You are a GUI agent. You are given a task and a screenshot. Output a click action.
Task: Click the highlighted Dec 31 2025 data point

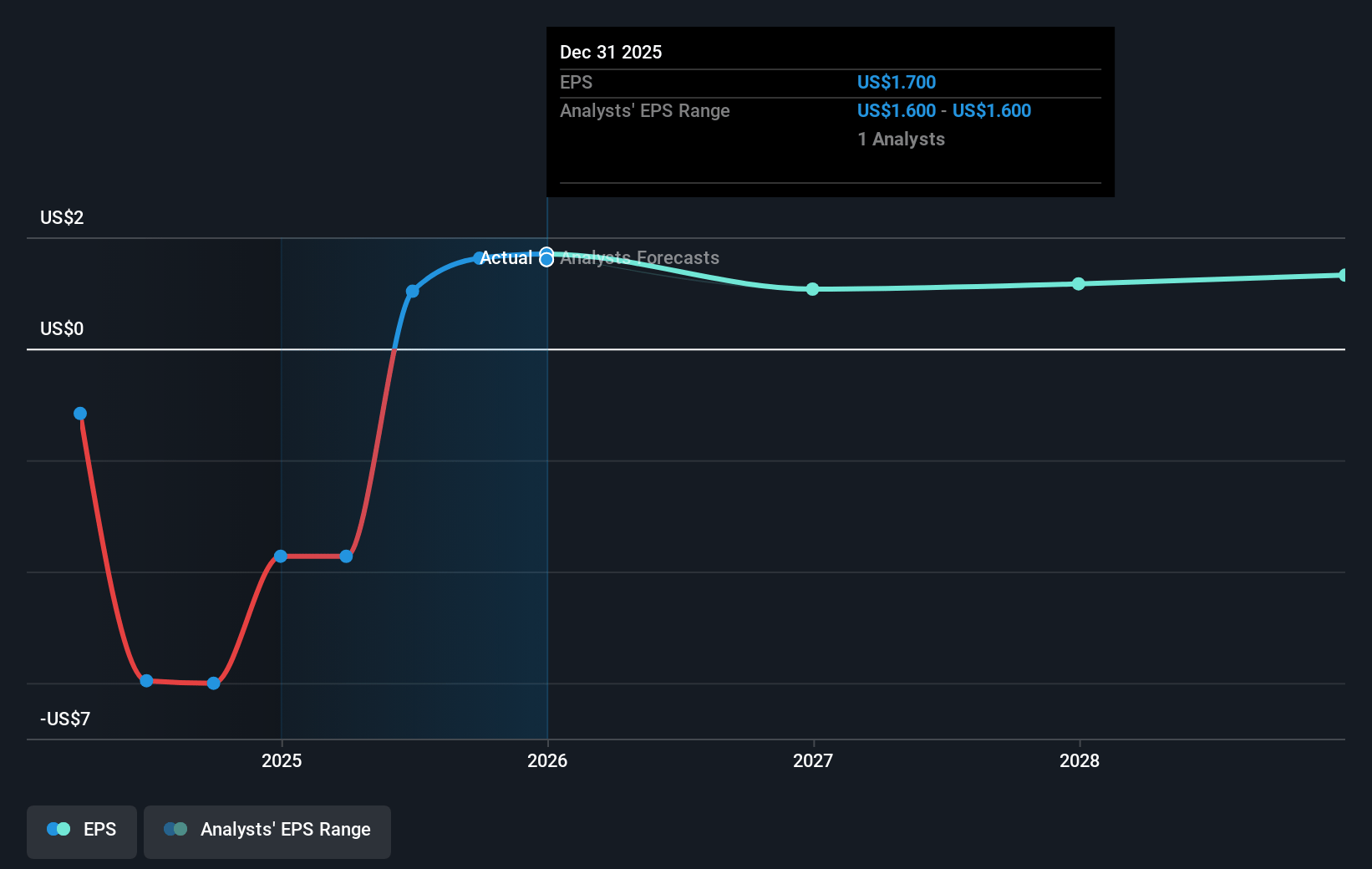(x=546, y=258)
